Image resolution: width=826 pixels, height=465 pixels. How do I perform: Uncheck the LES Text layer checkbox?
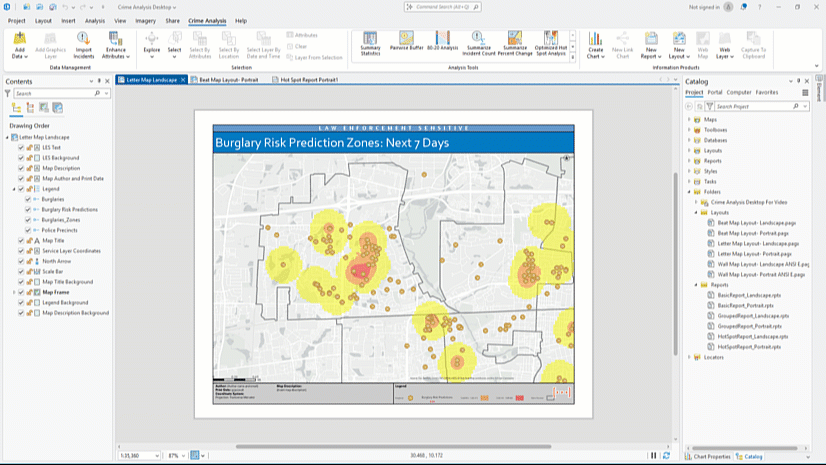pos(21,147)
